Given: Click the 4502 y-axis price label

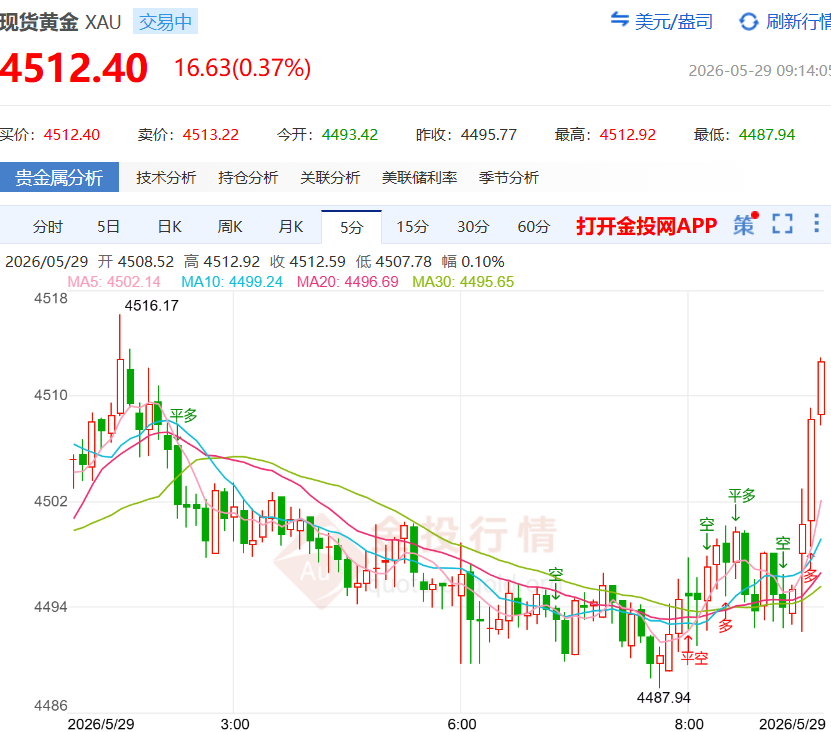Looking at the screenshot, I should tap(51, 501).
